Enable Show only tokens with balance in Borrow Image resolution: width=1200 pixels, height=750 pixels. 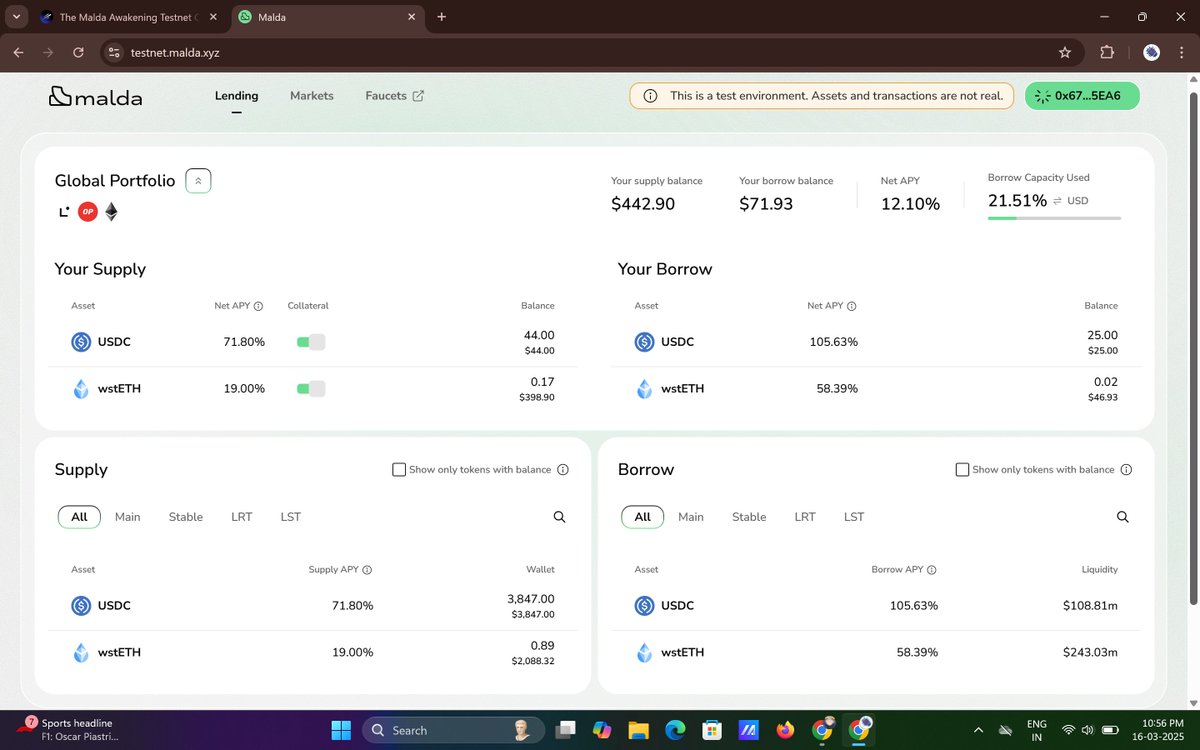coord(962,469)
